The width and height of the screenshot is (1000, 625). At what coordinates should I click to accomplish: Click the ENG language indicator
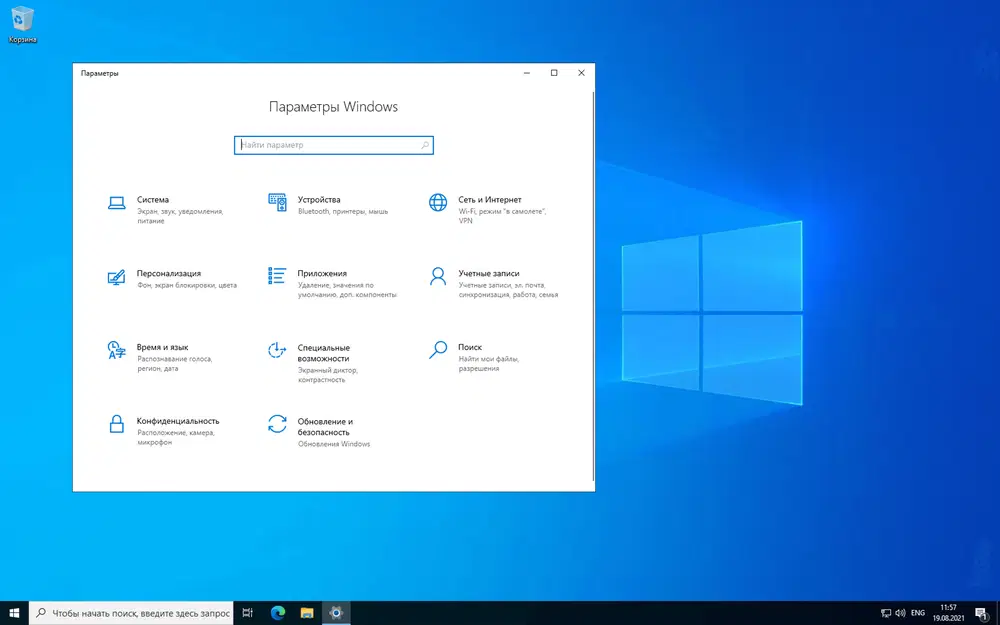tap(918, 614)
